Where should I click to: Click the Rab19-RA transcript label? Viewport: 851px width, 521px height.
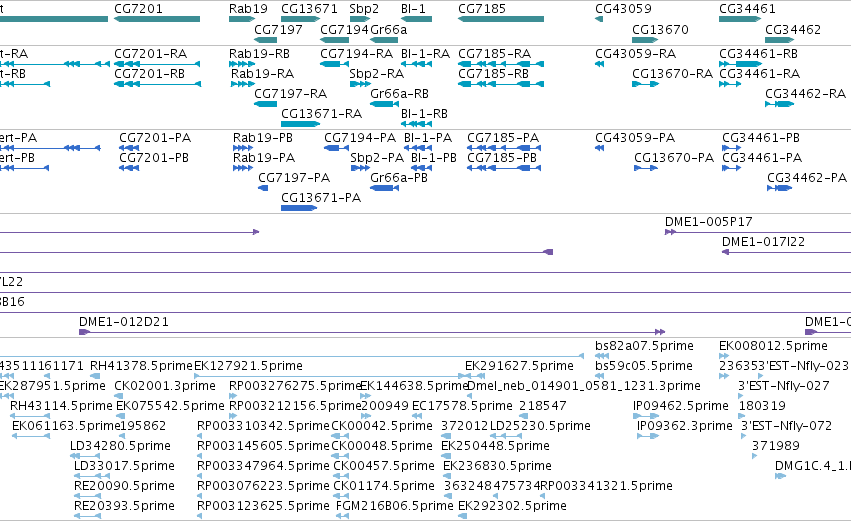262,73
